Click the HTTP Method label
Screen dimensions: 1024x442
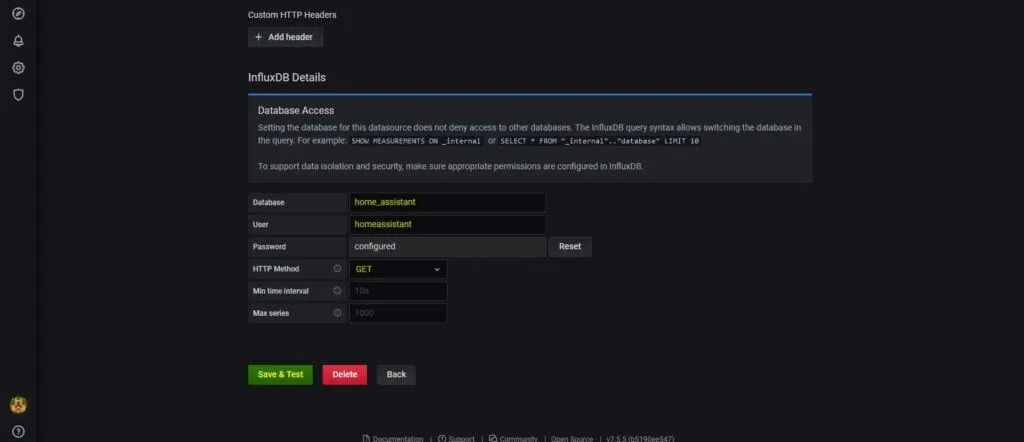[x=276, y=269]
